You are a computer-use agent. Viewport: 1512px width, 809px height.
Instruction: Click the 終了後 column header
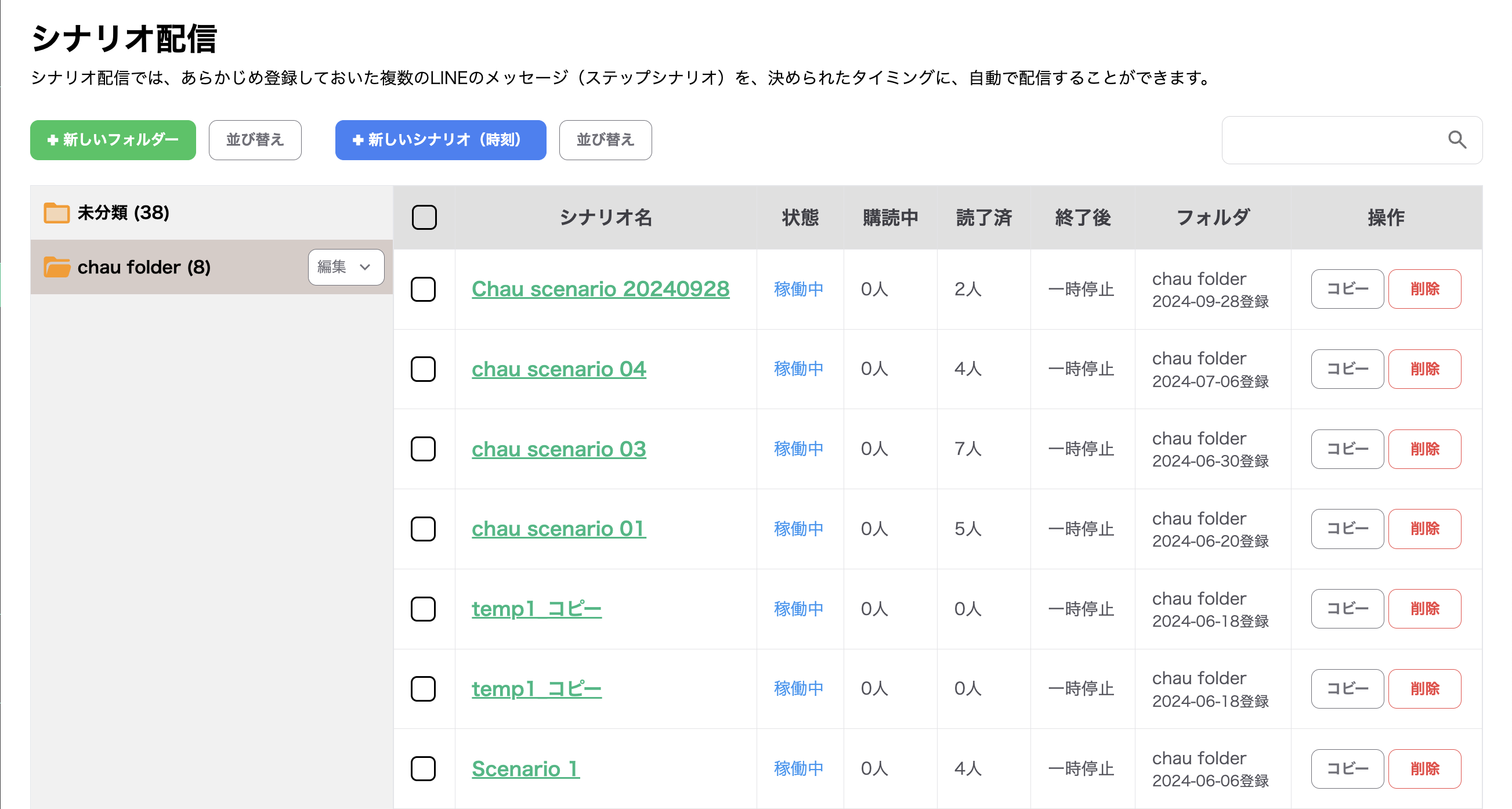1082,217
